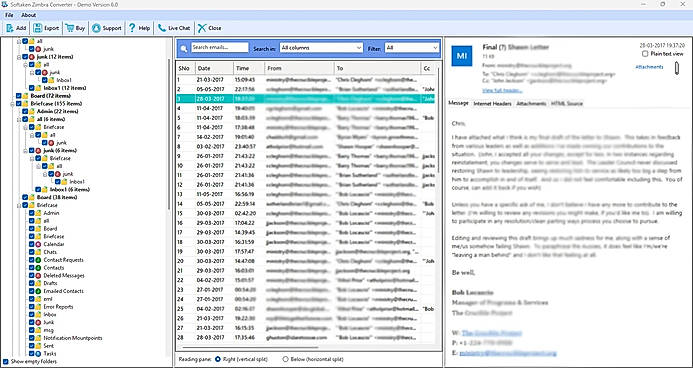Click the paperclip attachment icon
The height and width of the screenshot is (368, 693).
point(677,68)
